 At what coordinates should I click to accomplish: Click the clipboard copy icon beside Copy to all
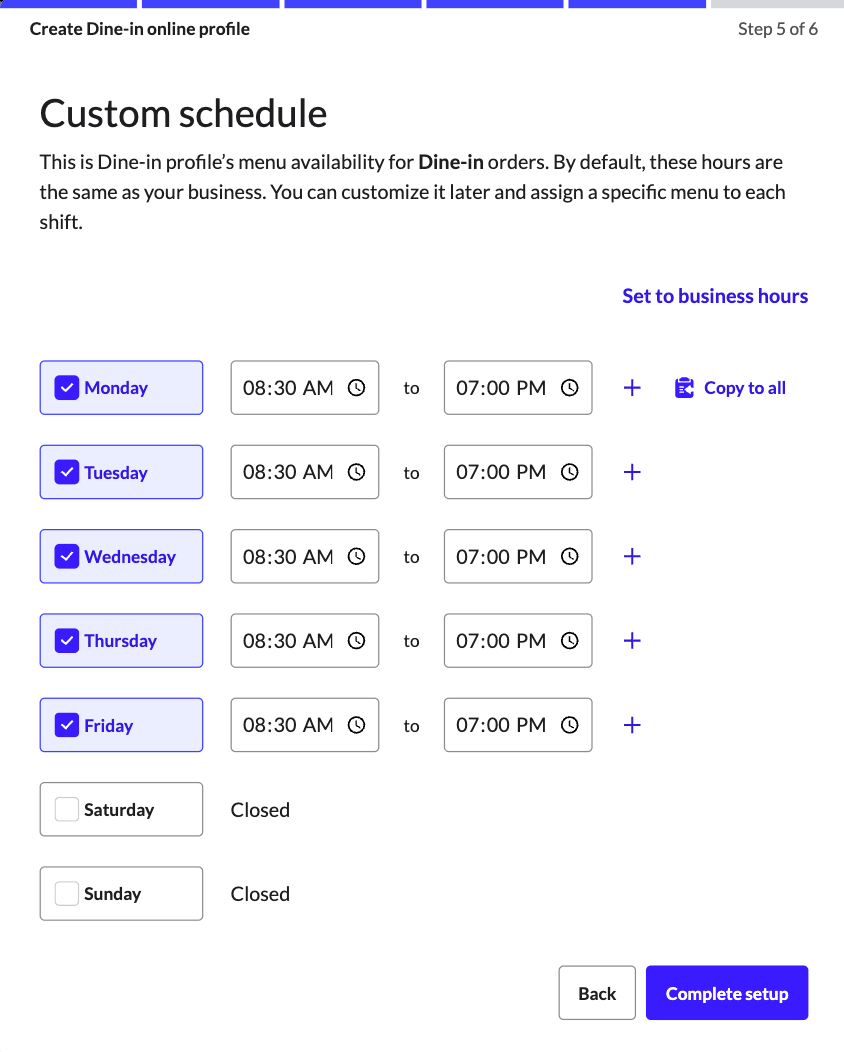(x=684, y=387)
